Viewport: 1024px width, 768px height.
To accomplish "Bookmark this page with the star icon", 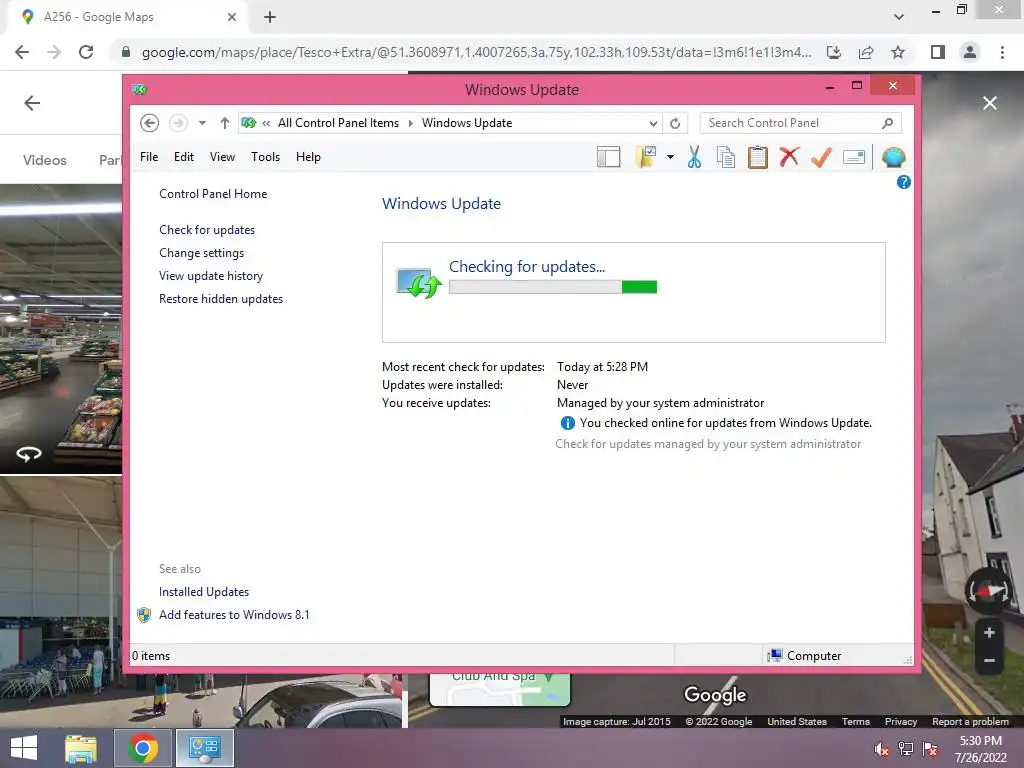I will pyautogui.click(x=898, y=52).
